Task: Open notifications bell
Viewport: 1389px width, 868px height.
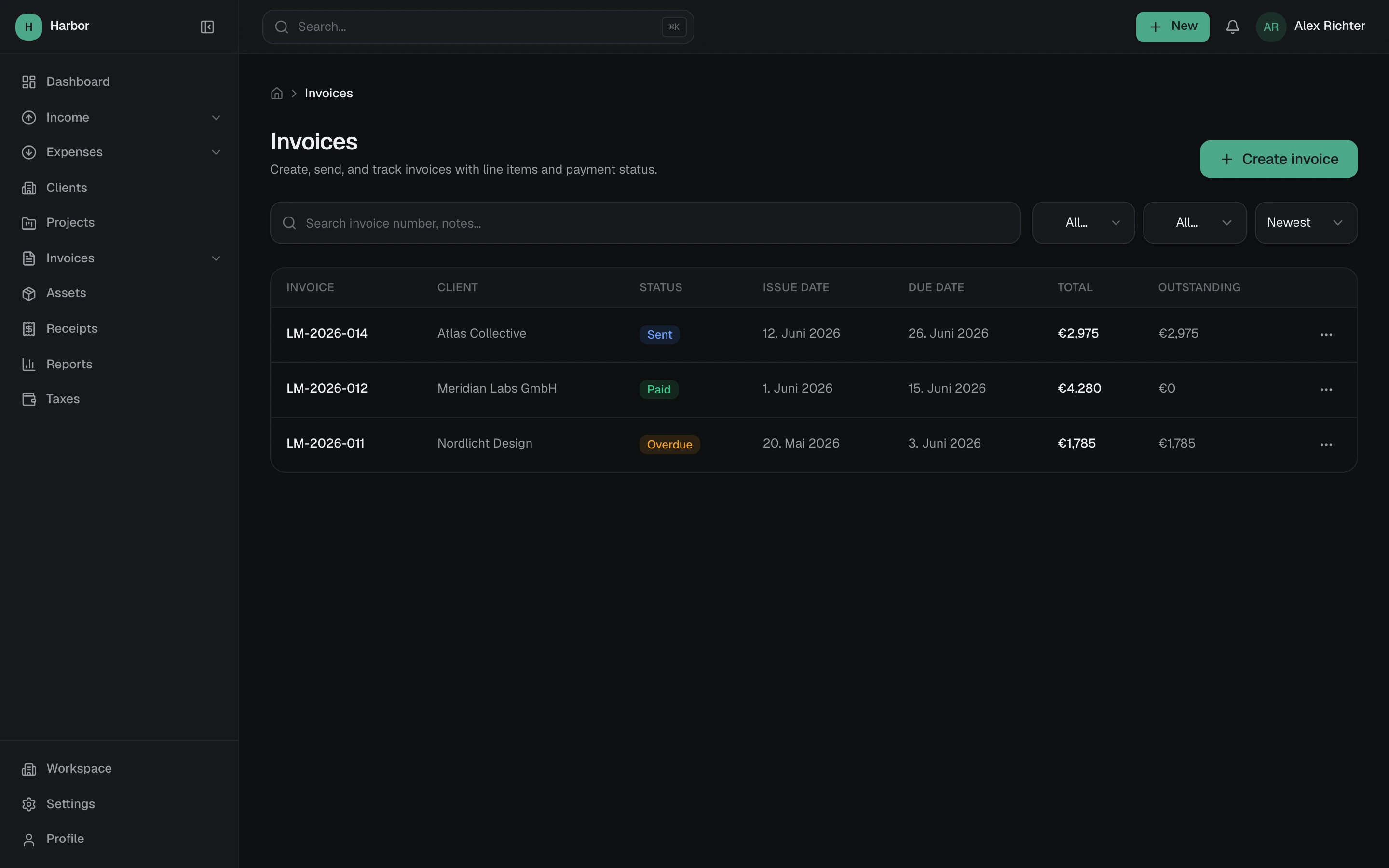Action: pyautogui.click(x=1232, y=27)
